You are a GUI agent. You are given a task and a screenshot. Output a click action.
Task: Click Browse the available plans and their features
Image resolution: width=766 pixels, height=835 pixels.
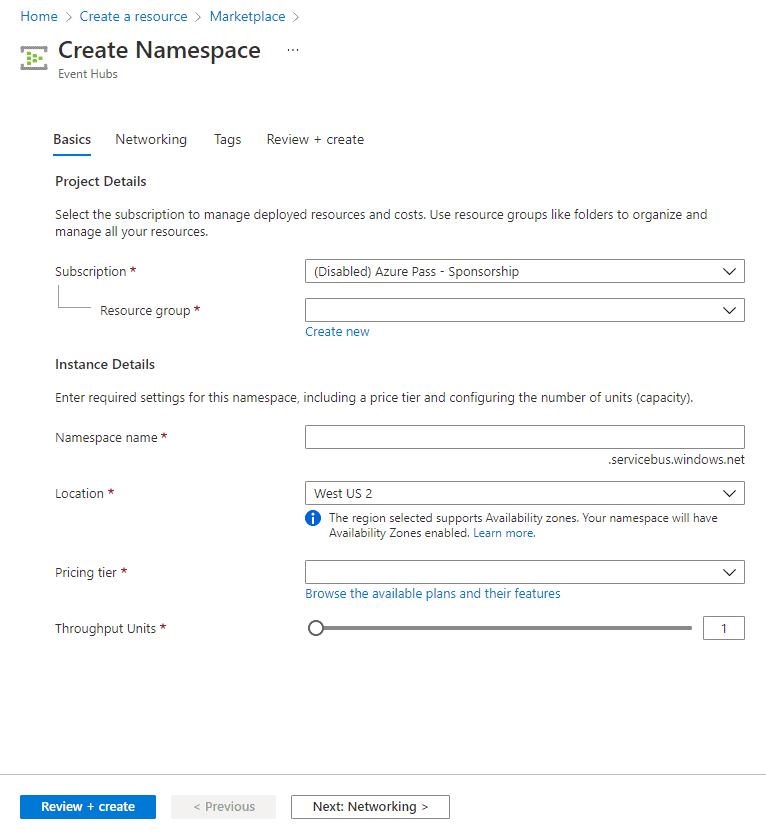(432, 593)
